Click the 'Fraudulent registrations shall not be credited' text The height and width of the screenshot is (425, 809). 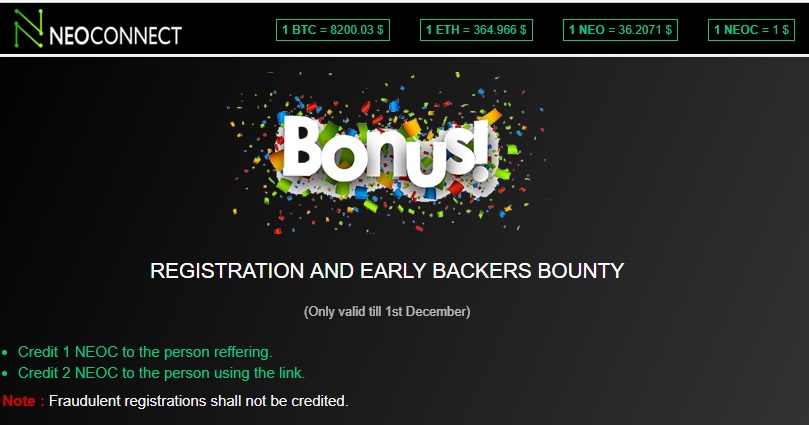point(198,401)
